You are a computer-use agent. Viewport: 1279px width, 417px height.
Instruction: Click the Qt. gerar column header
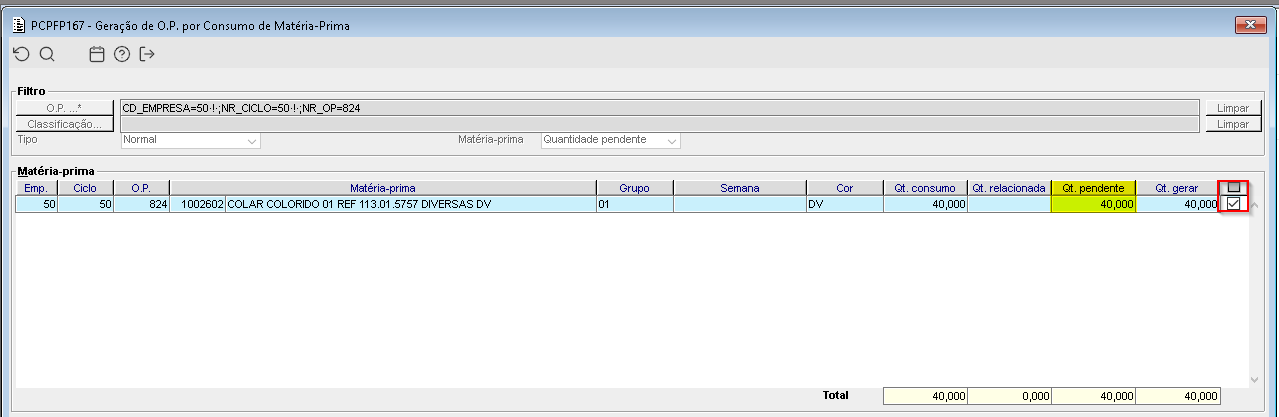1177,188
